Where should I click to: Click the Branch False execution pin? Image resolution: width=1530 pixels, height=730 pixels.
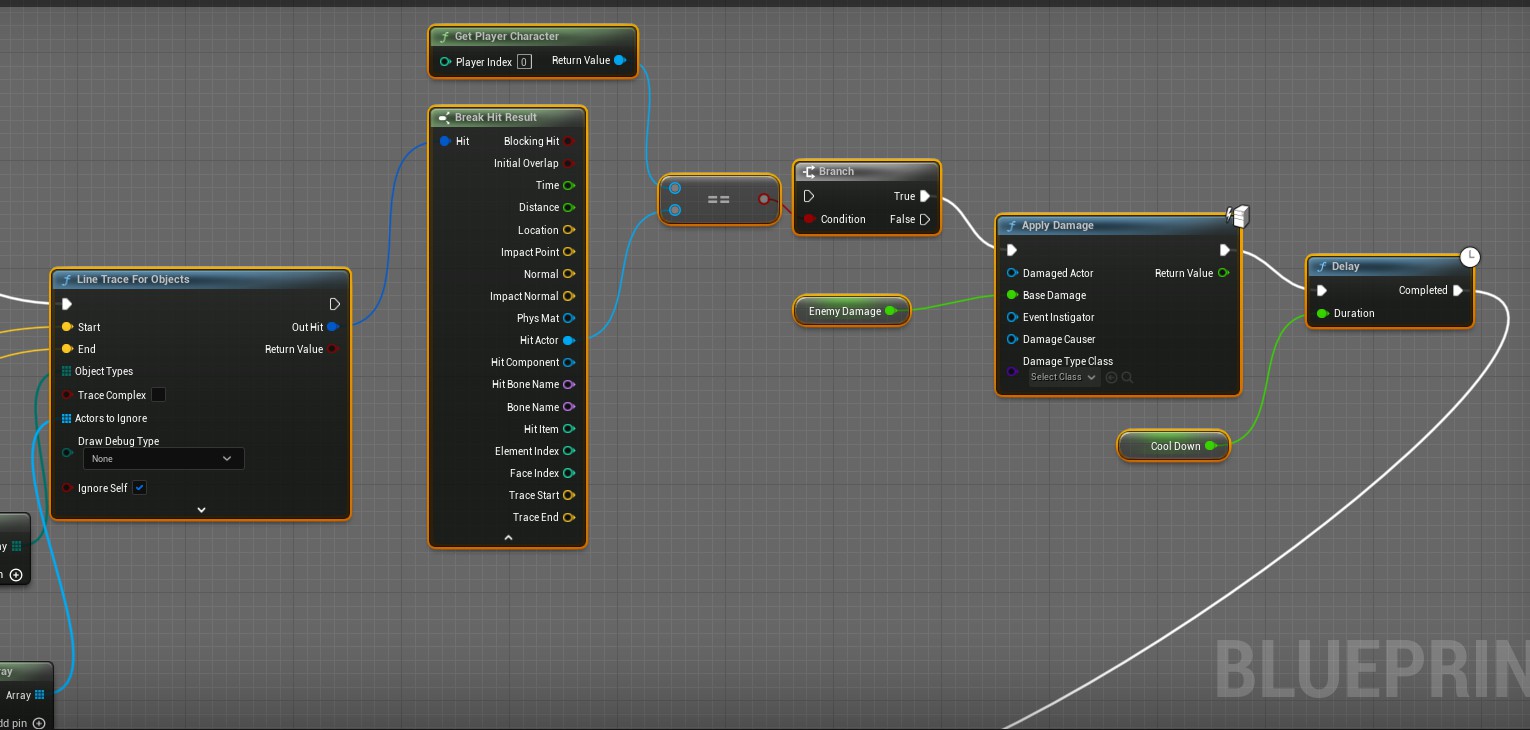point(925,219)
